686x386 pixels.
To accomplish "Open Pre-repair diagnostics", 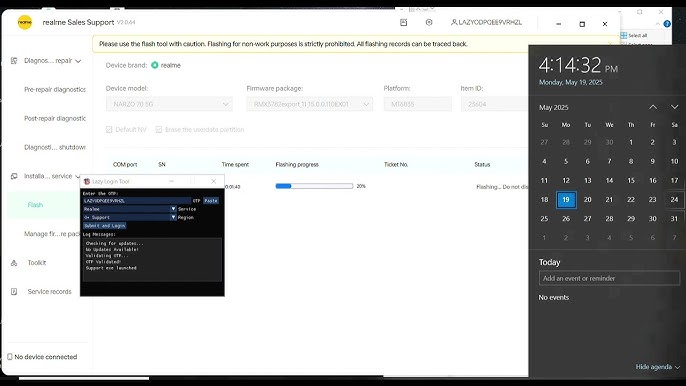I will (55, 89).
